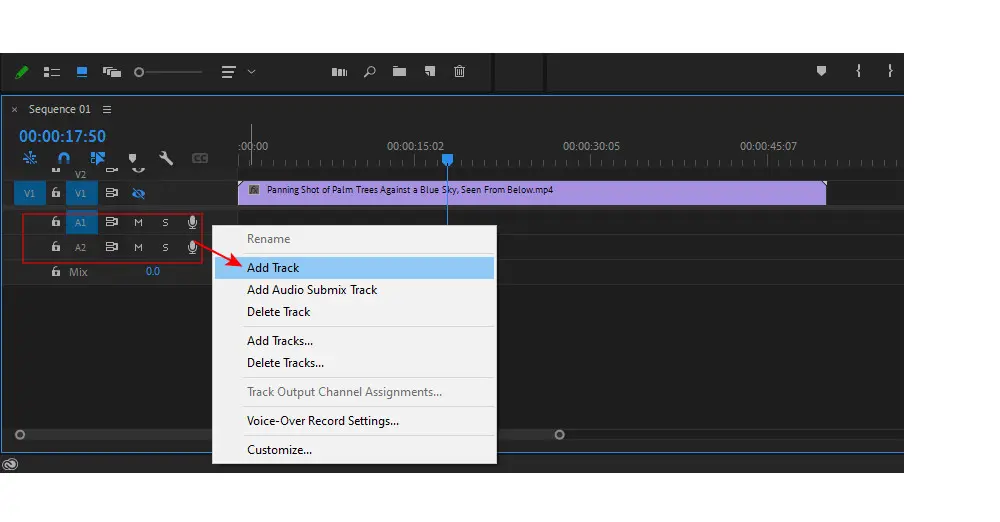Click the New Item icon
Viewport: 1000px width, 522px height.
(x=429, y=72)
